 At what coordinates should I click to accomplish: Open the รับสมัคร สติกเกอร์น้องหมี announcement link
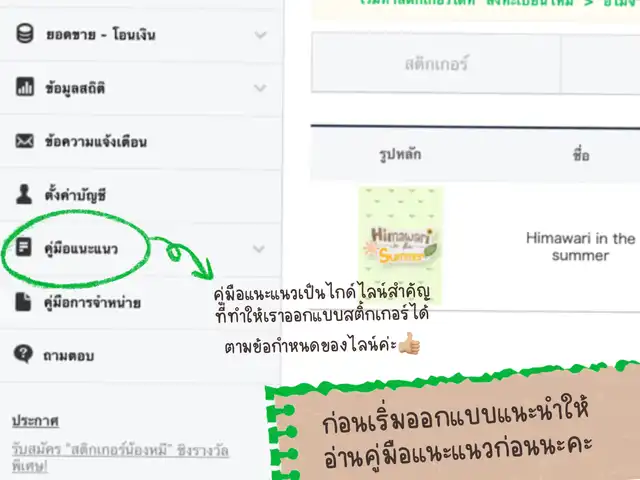point(120,458)
